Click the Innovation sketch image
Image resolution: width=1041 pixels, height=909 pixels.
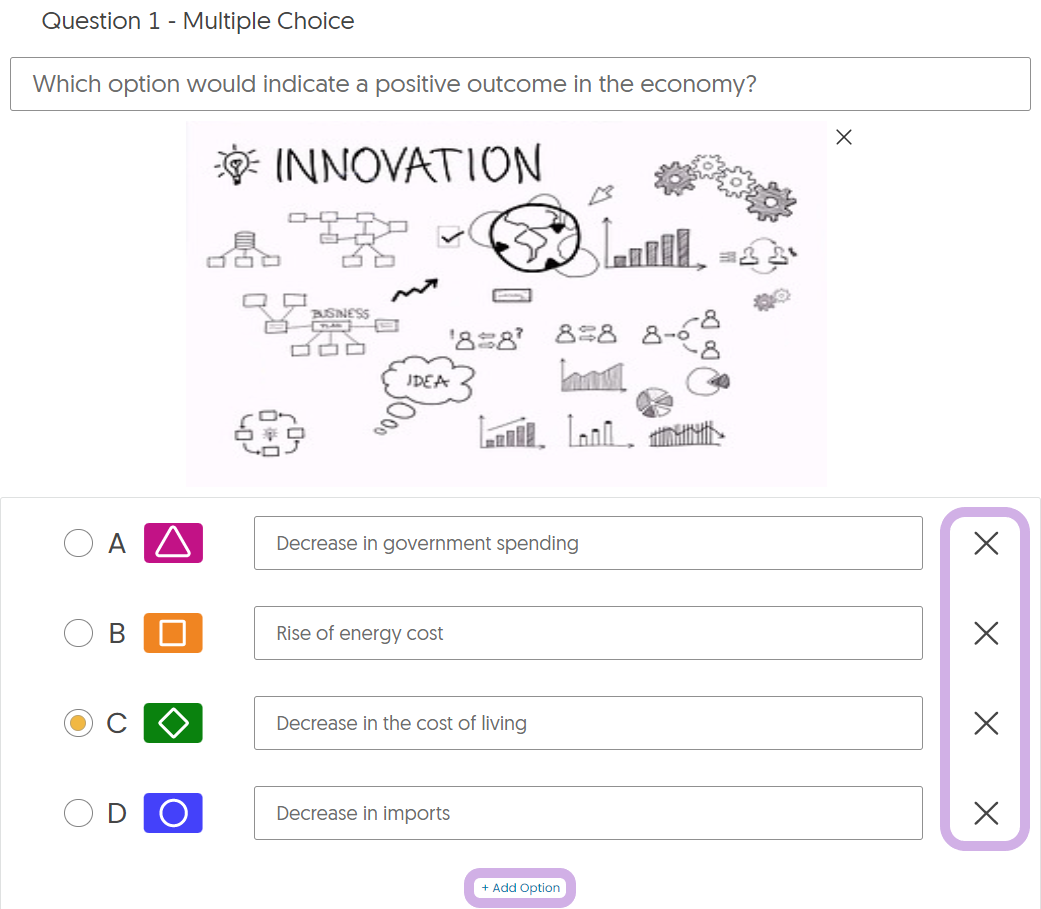(x=506, y=303)
